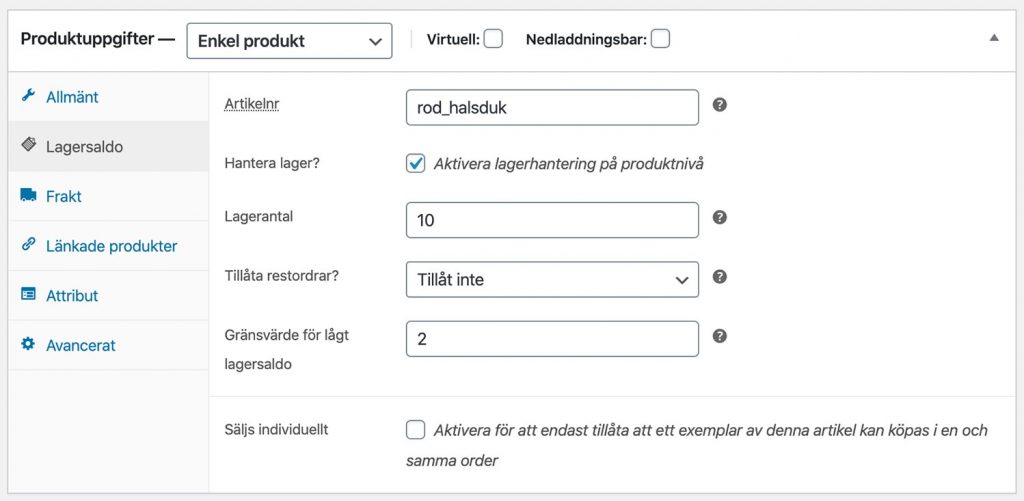Click the truck icon beside Frakt

pyautogui.click(x=28, y=195)
